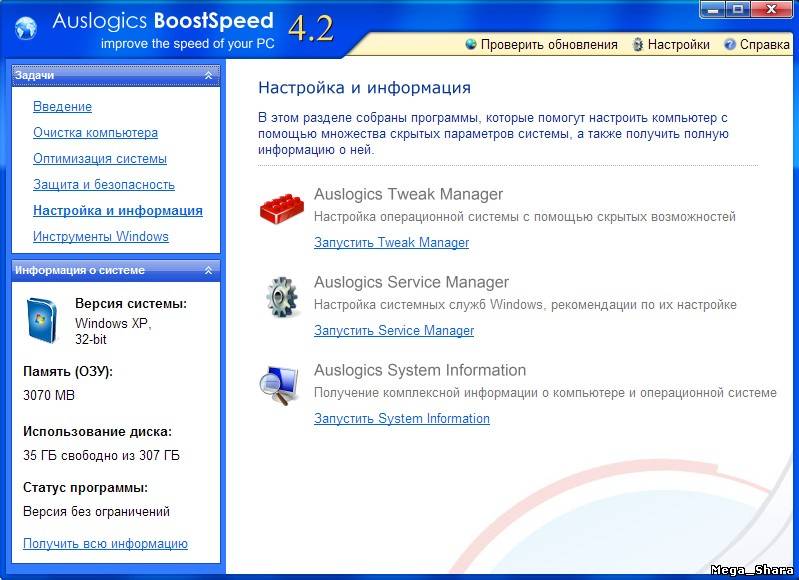Open Очистка компьютера section
The height and width of the screenshot is (580, 799).
pyautogui.click(x=95, y=133)
